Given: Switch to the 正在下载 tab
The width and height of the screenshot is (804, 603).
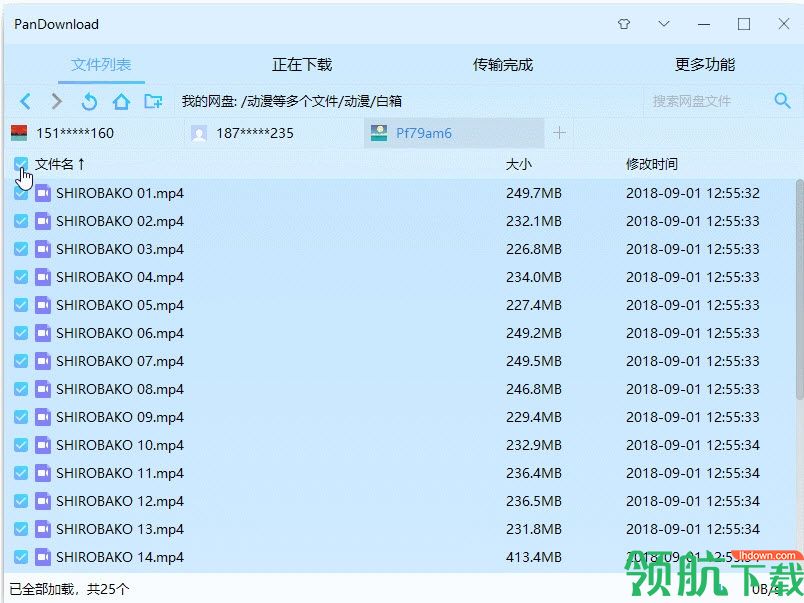Looking at the screenshot, I should coord(302,65).
